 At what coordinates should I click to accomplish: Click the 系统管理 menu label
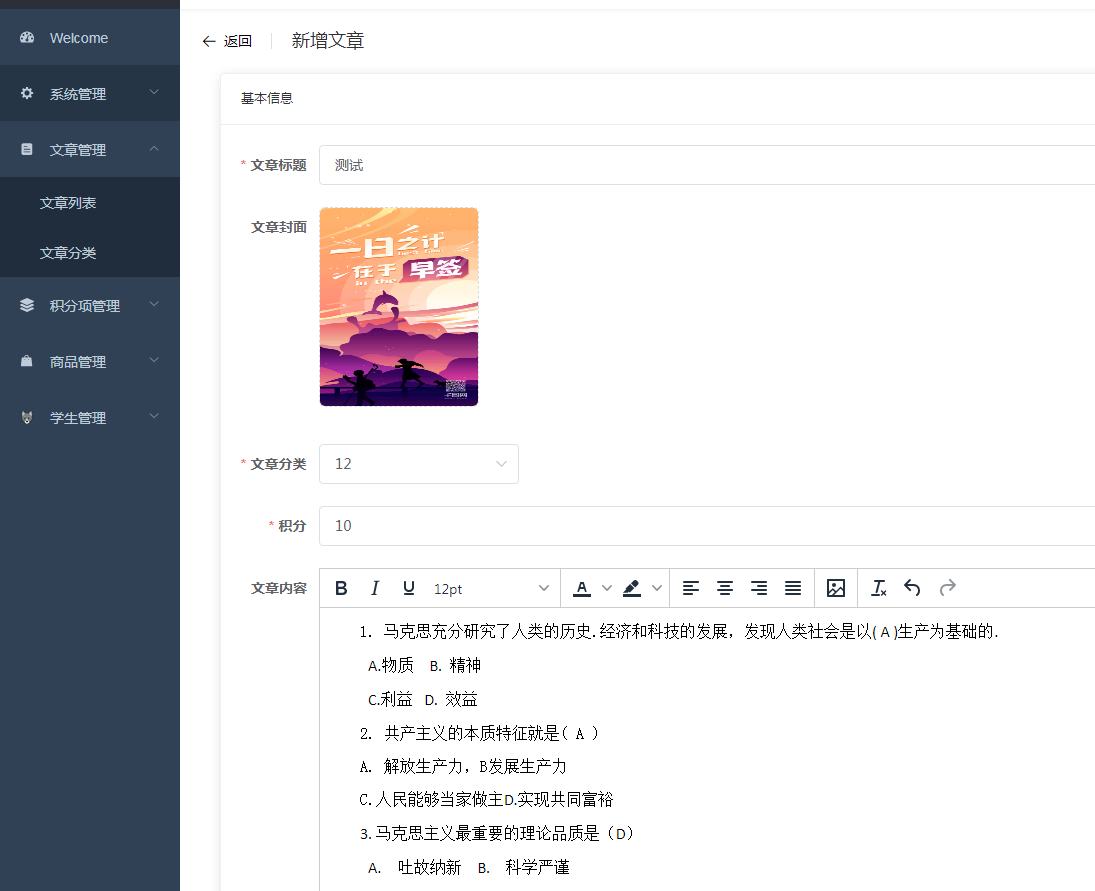(x=78, y=94)
